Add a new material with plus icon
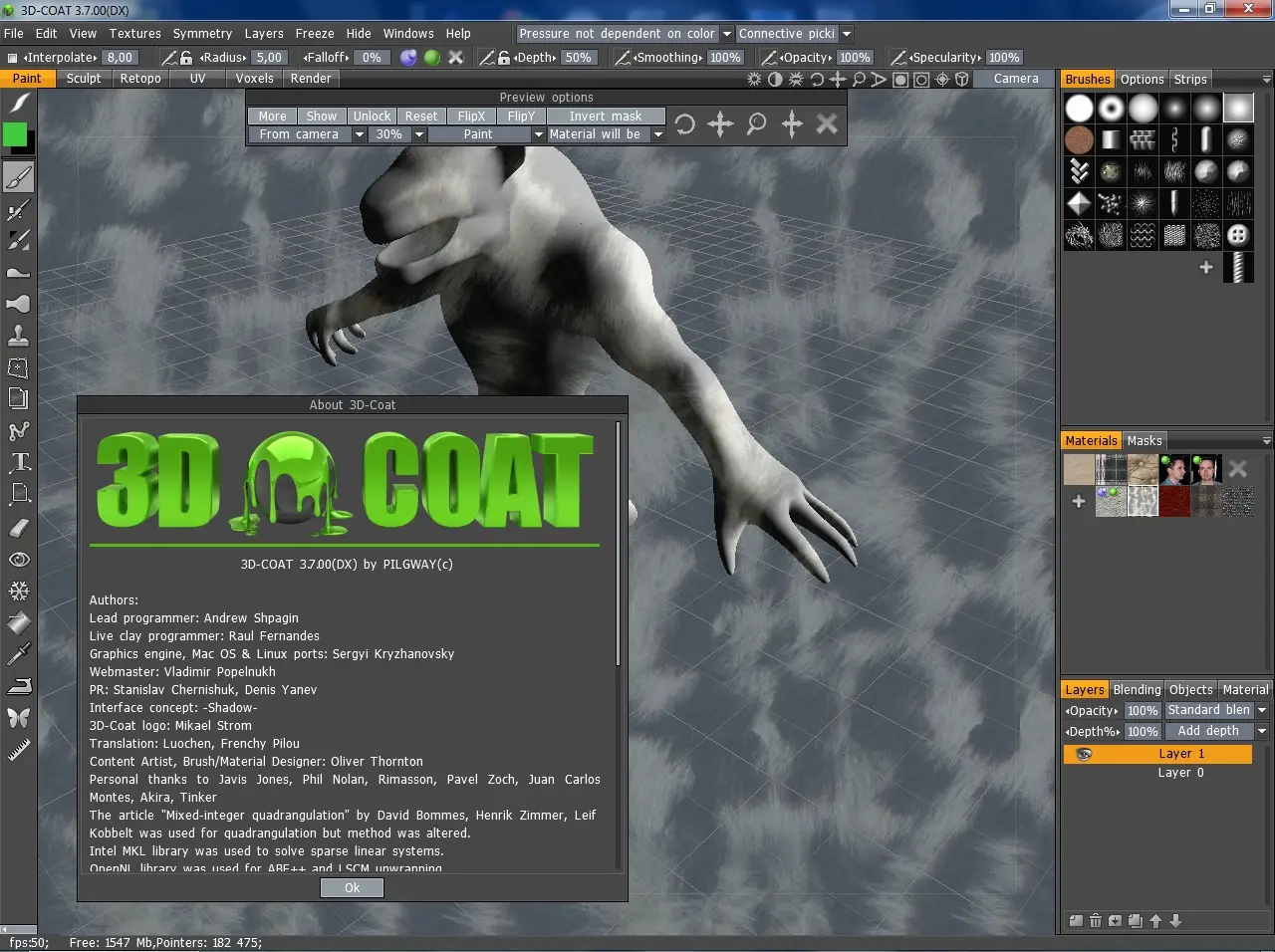Image resolution: width=1275 pixels, height=952 pixels. coord(1079,501)
